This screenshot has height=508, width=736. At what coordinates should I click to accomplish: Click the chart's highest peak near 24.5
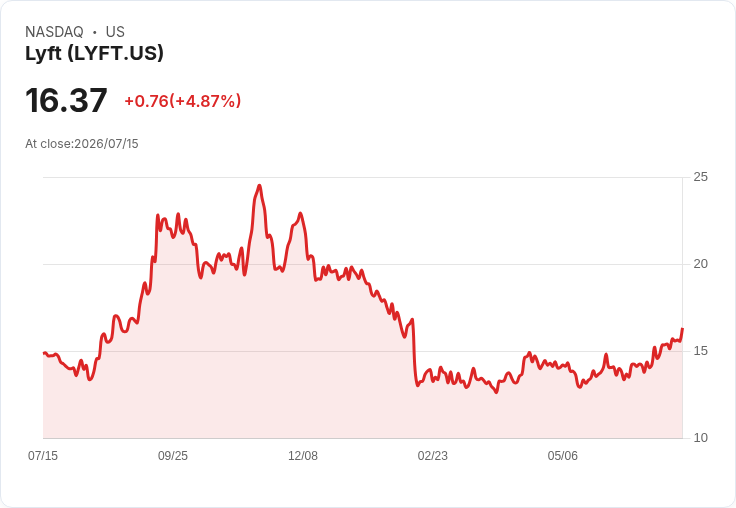pyautogui.click(x=259, y=186)
